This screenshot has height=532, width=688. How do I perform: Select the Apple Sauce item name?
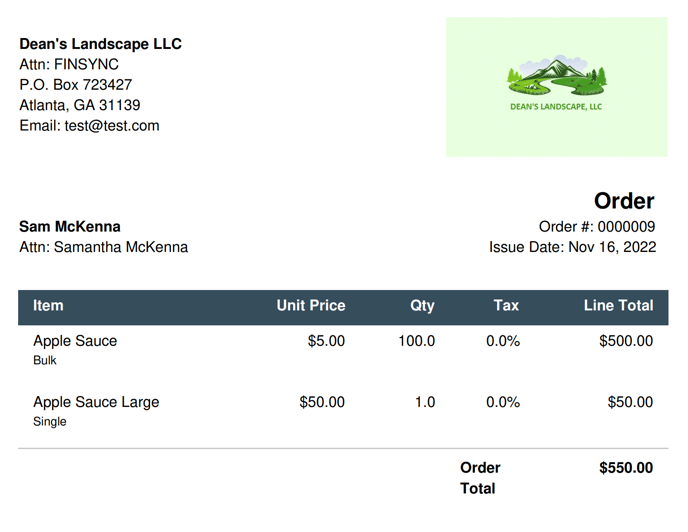pyautogui.click(x=75, y=341)
